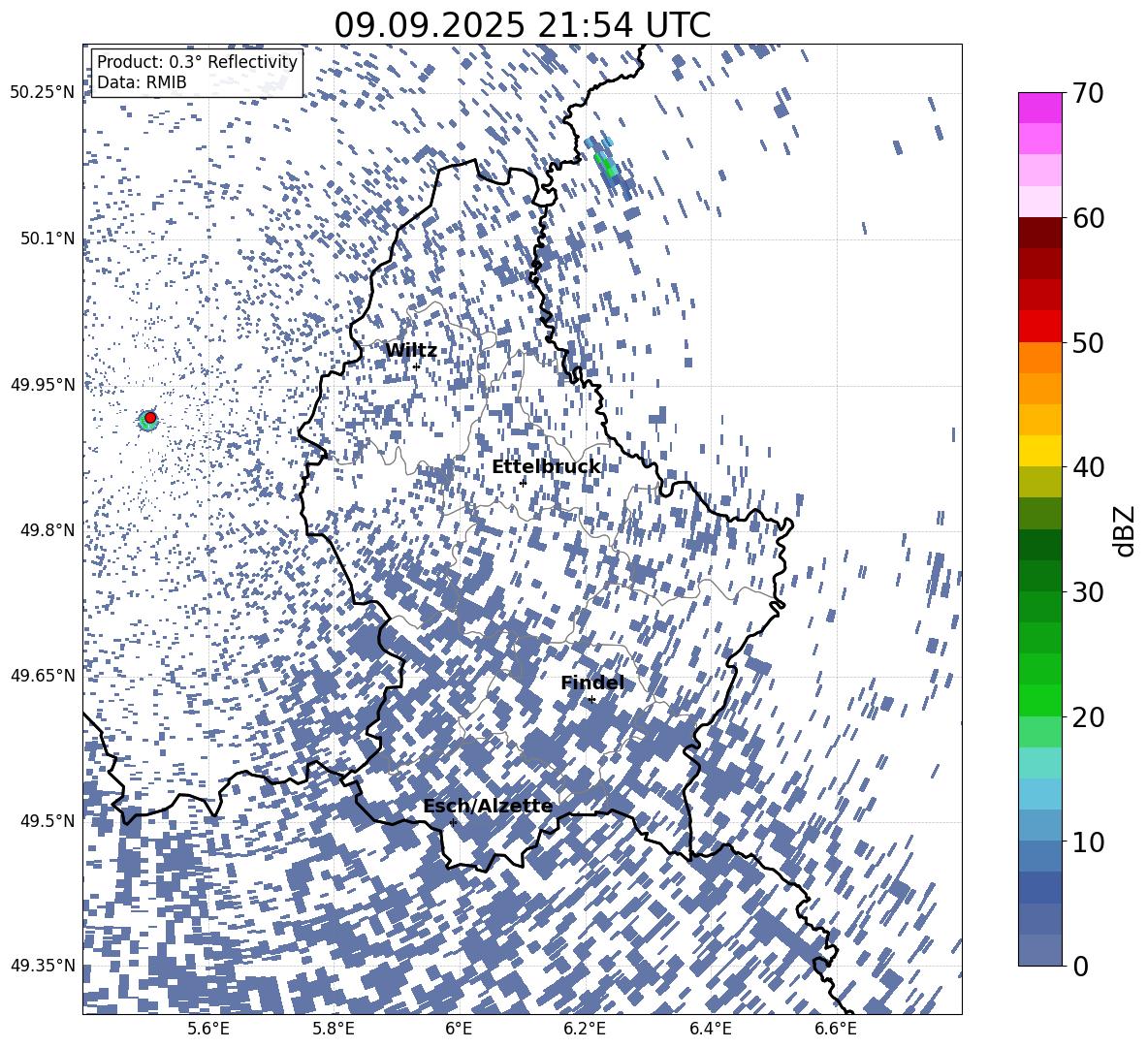1148x1048 pixels.
Task: Click the Ettelbruck station cross marker
Action: pyautogui.click(x=523, y=482)
